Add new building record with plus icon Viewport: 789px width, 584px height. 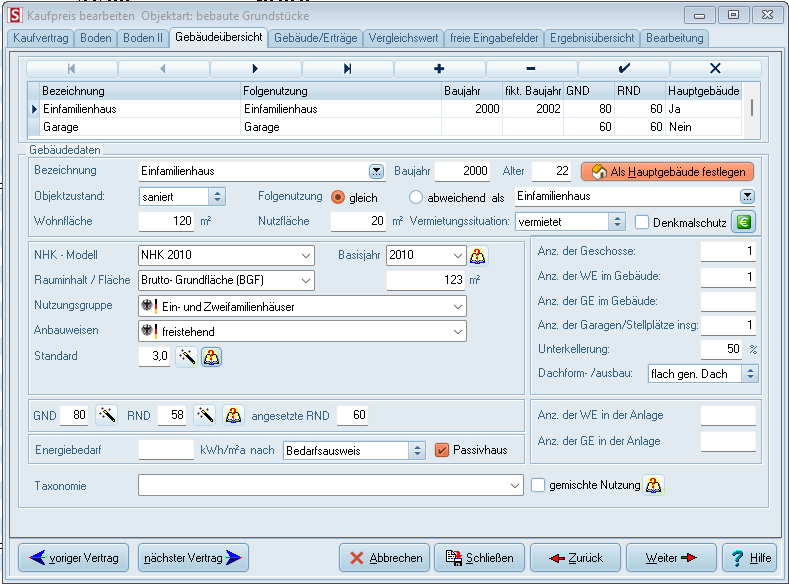point(439,68)
